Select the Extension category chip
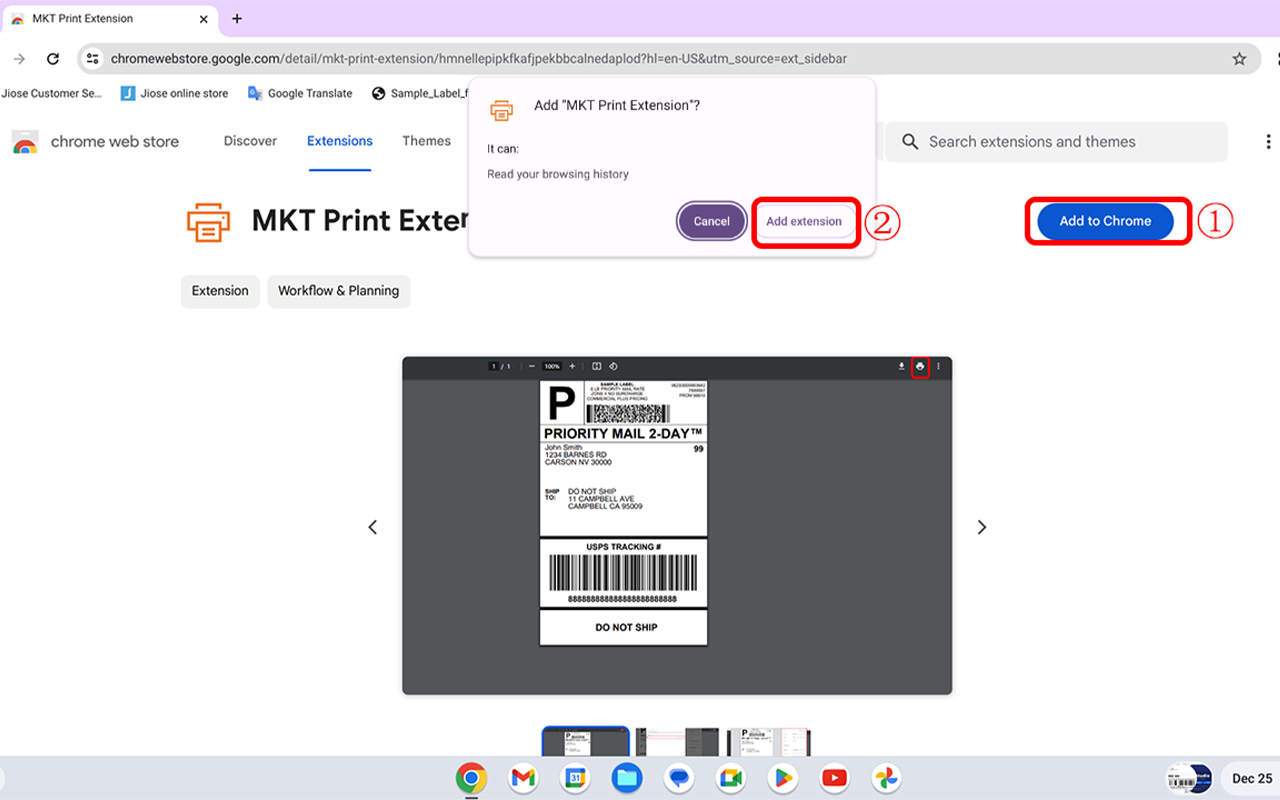The height and width of the screenshot is (800, 1280). [x=220, y=291]
